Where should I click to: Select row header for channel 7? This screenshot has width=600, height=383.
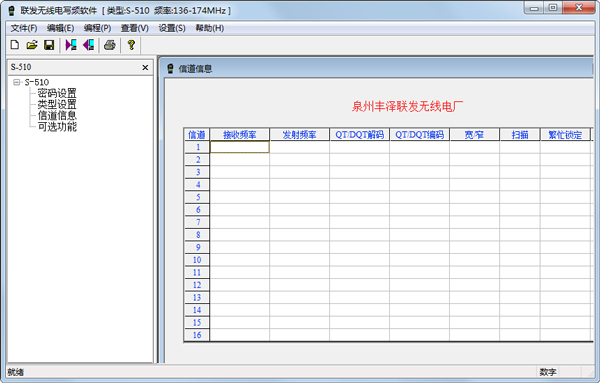pos(197,222)
